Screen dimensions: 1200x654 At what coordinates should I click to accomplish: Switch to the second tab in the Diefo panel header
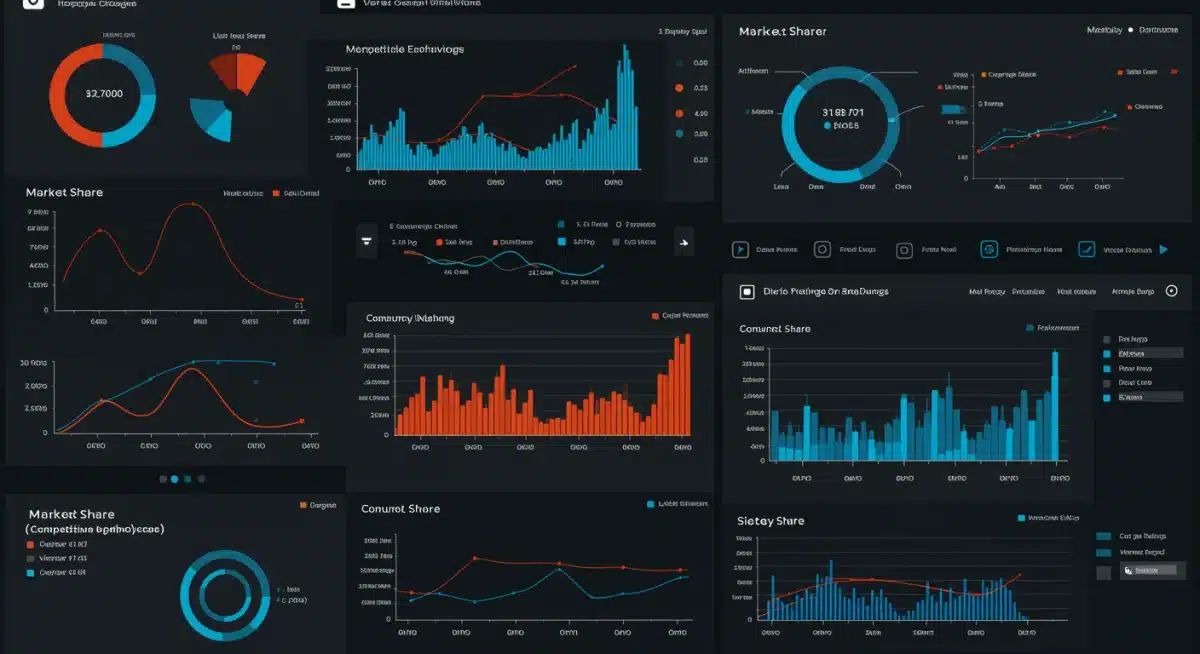coord(1030,292)
